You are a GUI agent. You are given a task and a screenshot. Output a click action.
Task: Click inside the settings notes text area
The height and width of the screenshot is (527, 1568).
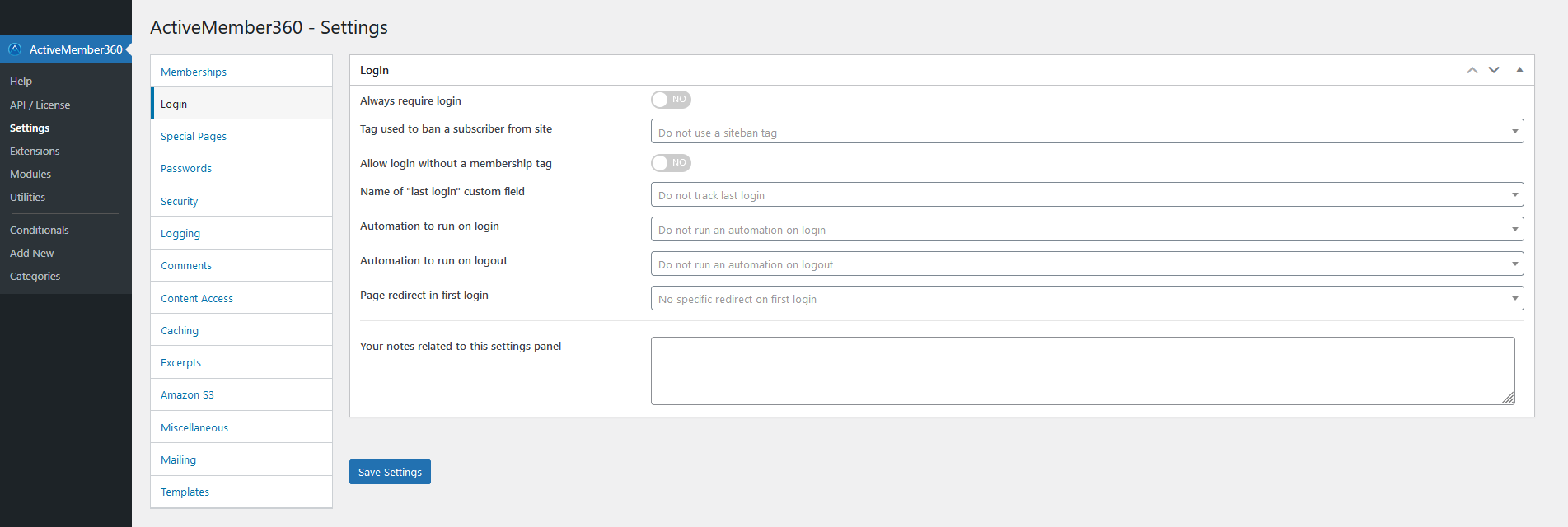[x=1082, y=371]
